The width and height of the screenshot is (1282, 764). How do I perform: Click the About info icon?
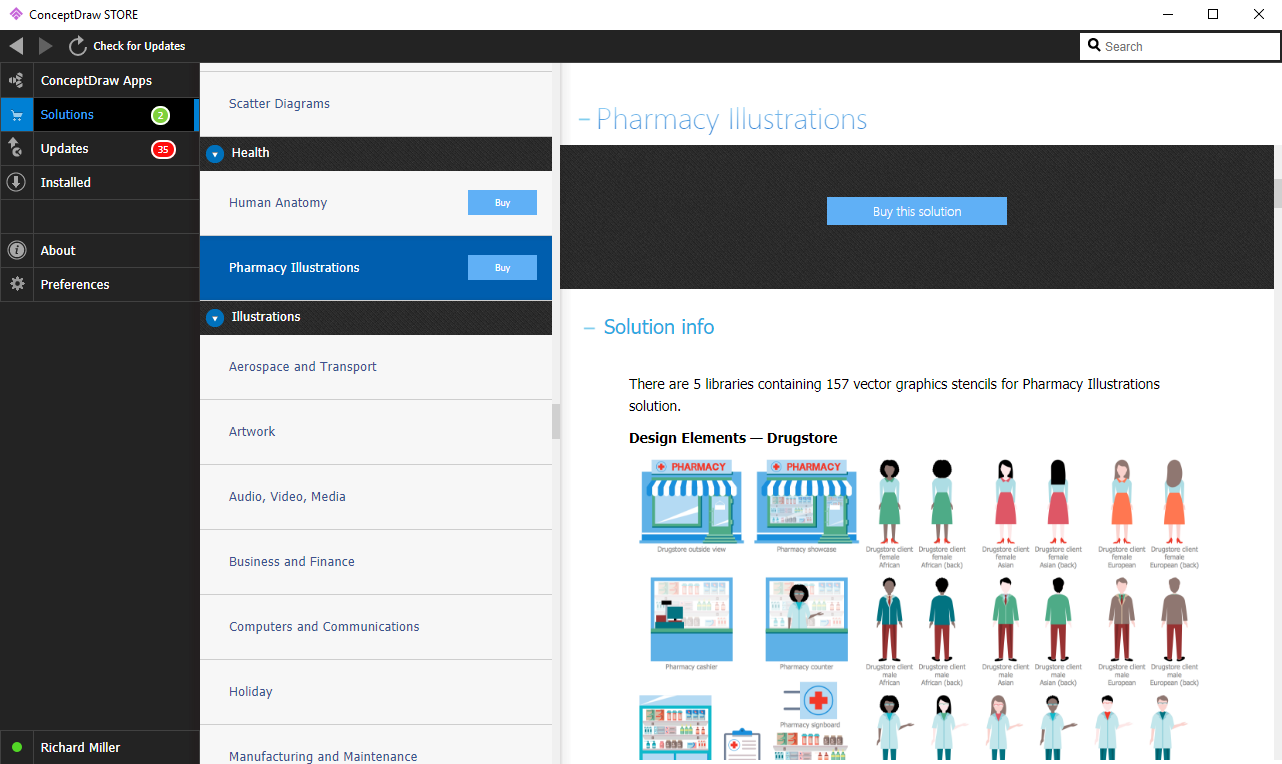[x=16, y=251]
